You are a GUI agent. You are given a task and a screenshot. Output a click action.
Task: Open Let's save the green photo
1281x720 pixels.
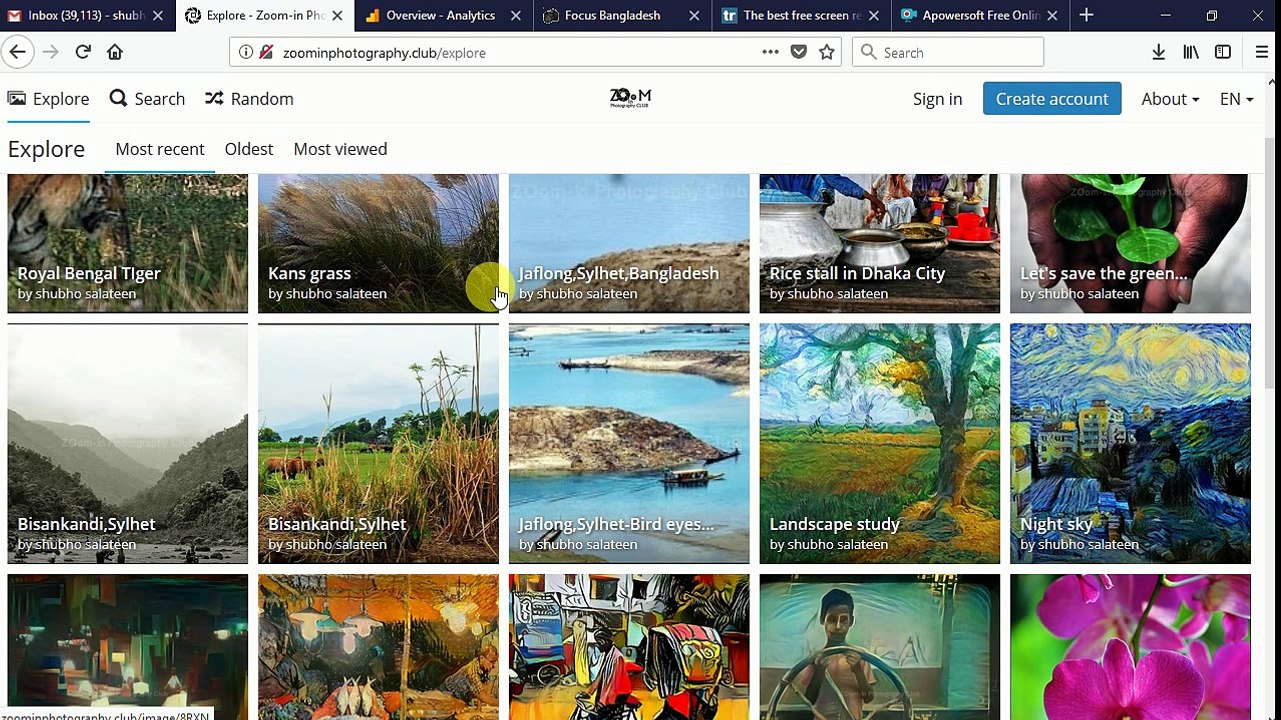coord(1130,243)
